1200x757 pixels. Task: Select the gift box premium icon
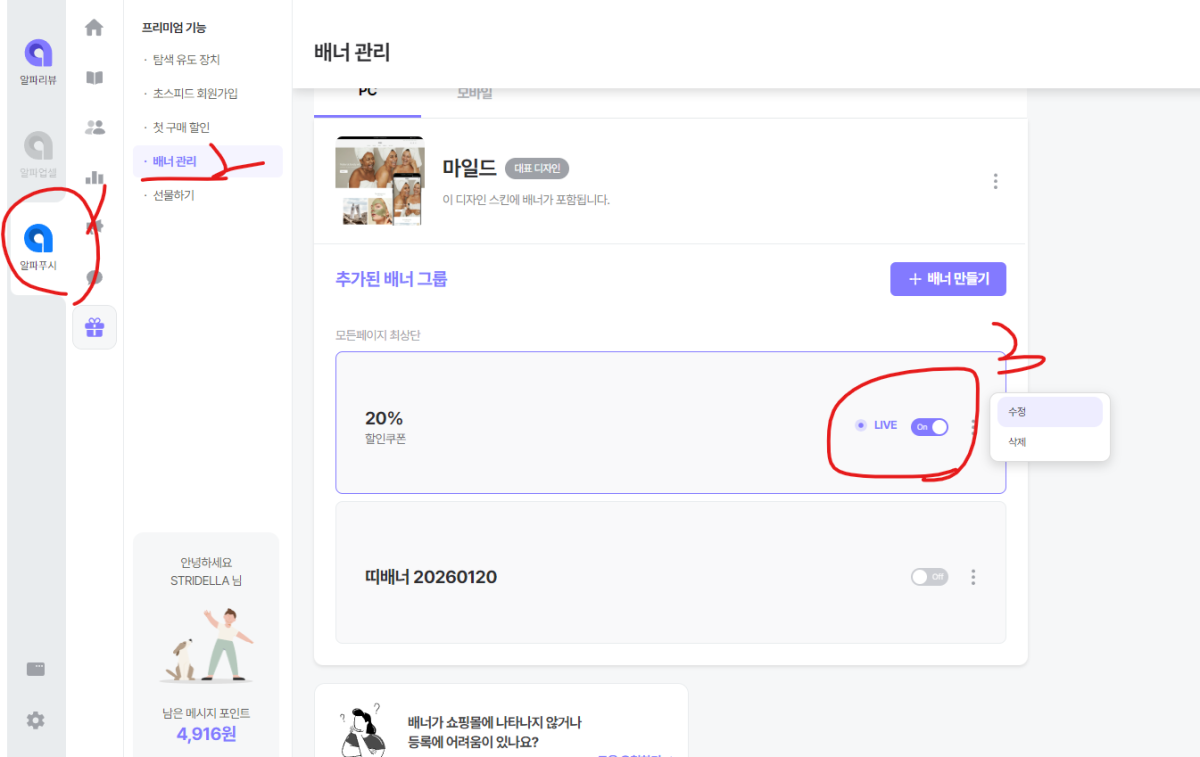pyautogui.click(x=95, y=327)
